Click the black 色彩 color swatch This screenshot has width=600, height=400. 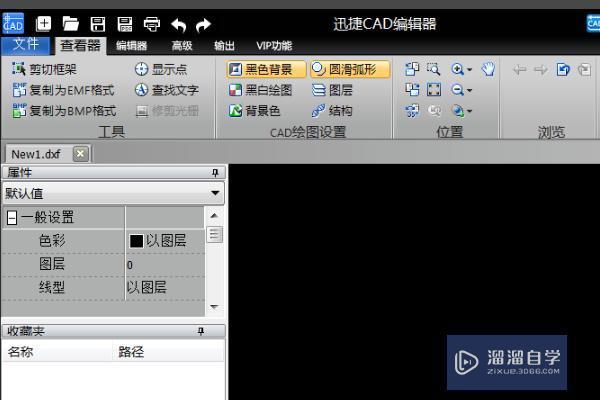[136, 241]
